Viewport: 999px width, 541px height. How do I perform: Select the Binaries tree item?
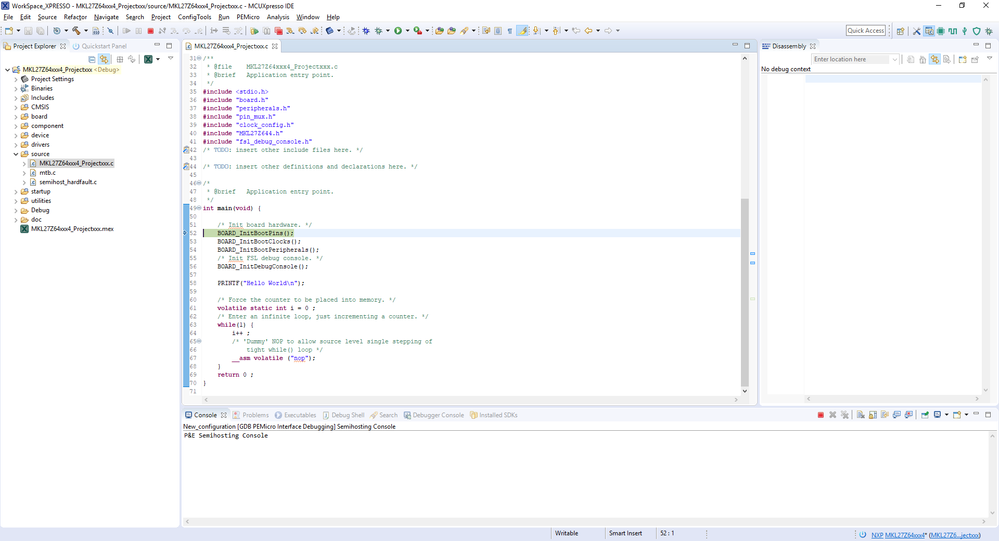tap(41, 89)
